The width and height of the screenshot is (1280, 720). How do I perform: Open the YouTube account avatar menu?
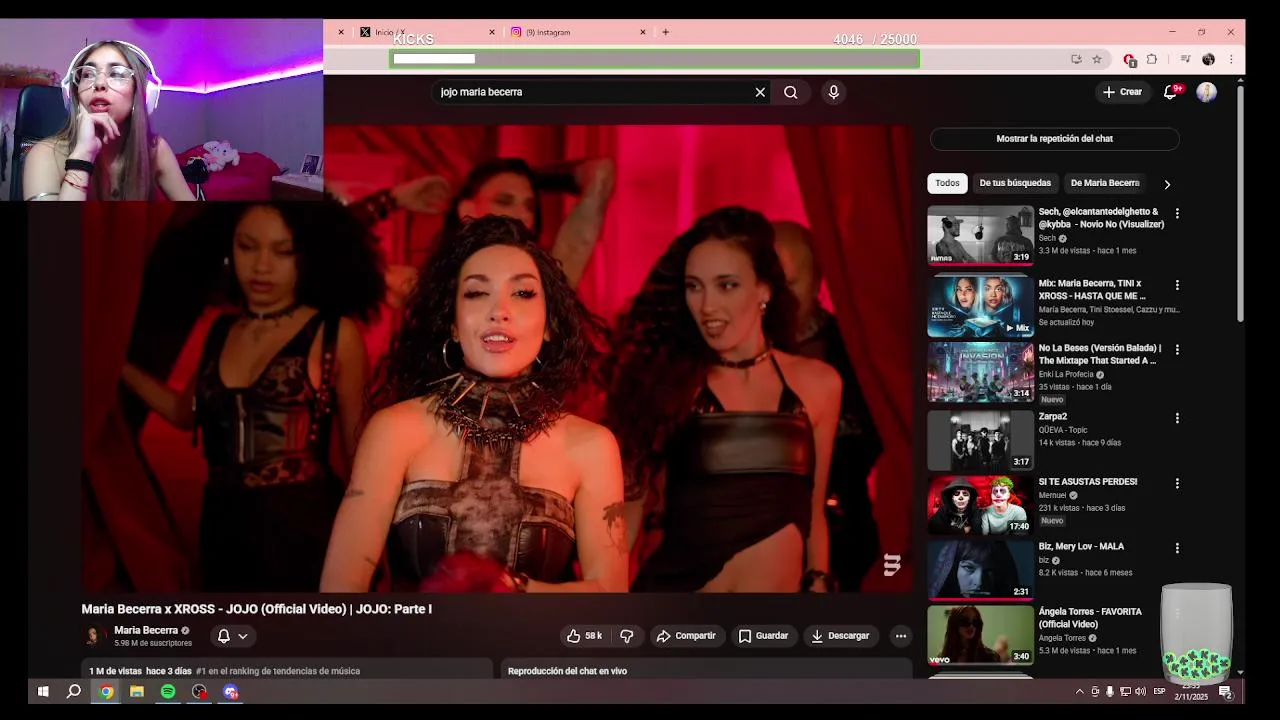pyautogui.click(x=1207, y=92)
